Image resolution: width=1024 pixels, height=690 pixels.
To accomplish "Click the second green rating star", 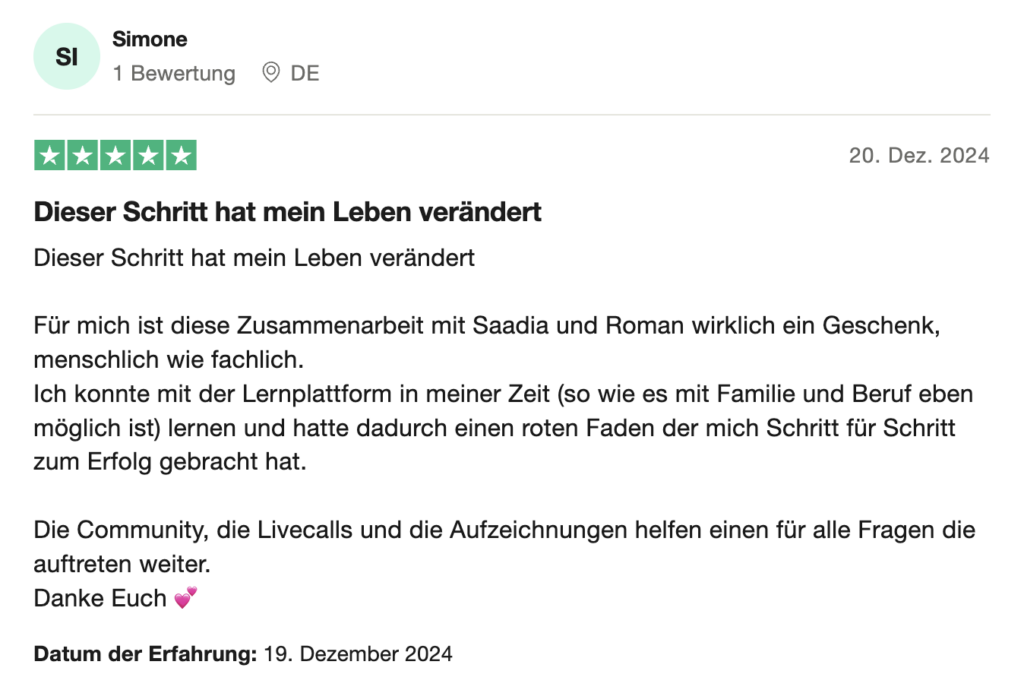I will click(x=83, y=155).
